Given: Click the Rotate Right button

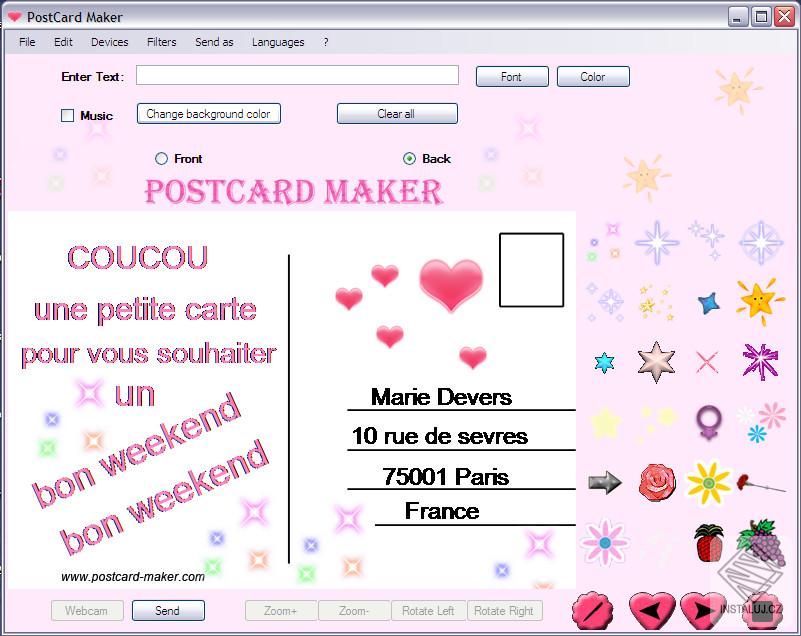Looking at the screenshot, I should tap(504, 610).
